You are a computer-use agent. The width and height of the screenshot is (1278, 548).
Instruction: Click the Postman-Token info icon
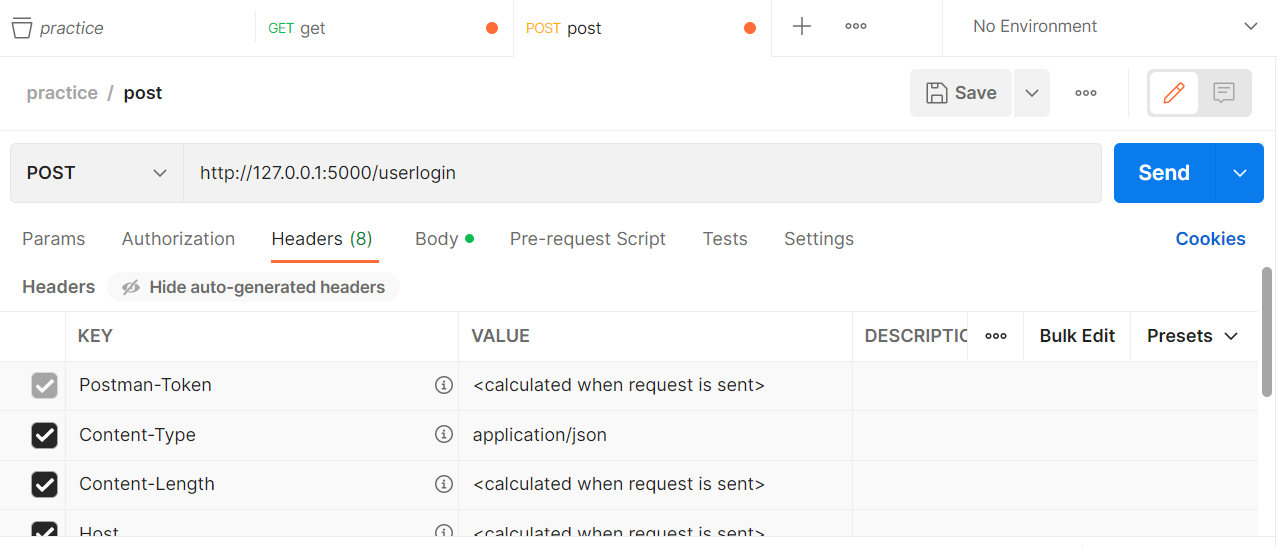pos(444,385)
